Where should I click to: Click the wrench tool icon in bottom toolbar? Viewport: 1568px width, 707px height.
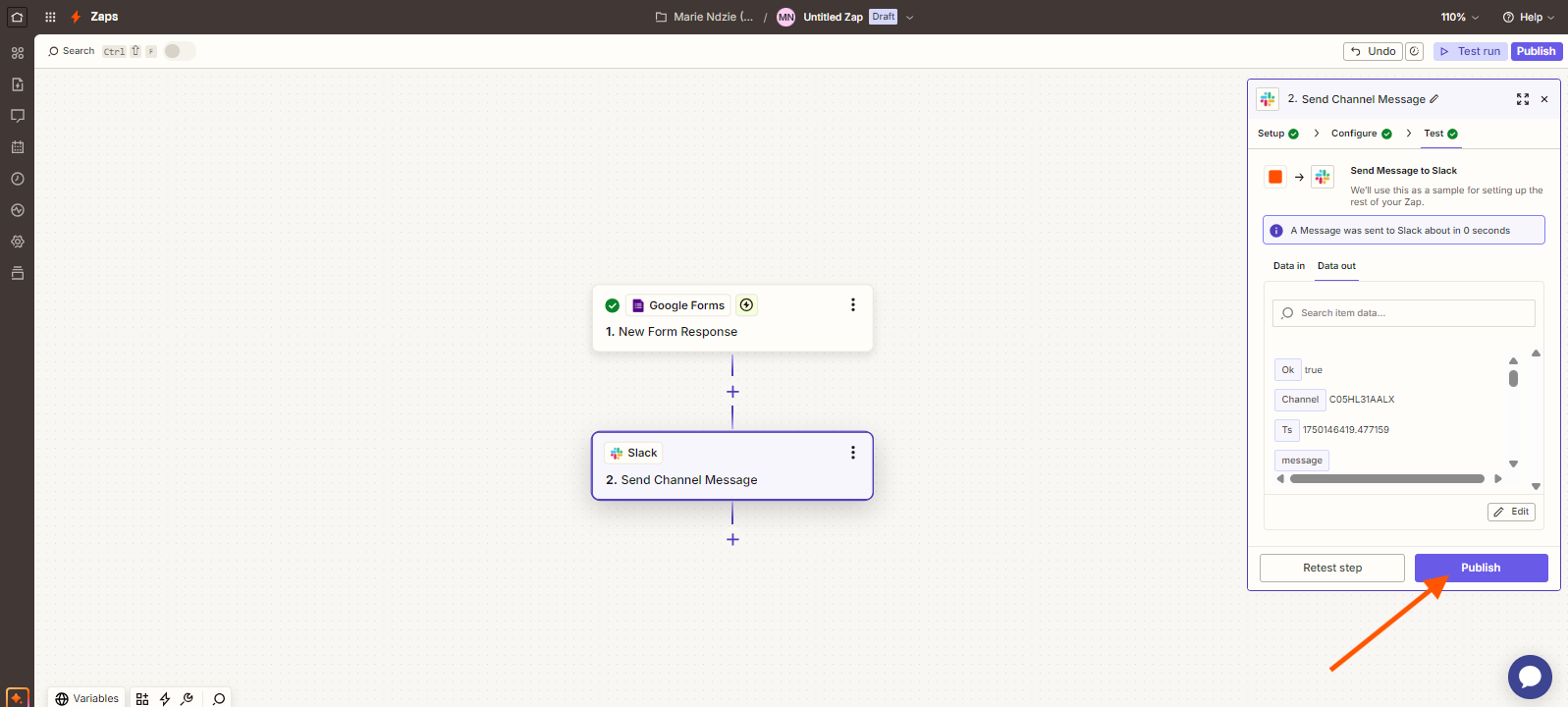187,699
